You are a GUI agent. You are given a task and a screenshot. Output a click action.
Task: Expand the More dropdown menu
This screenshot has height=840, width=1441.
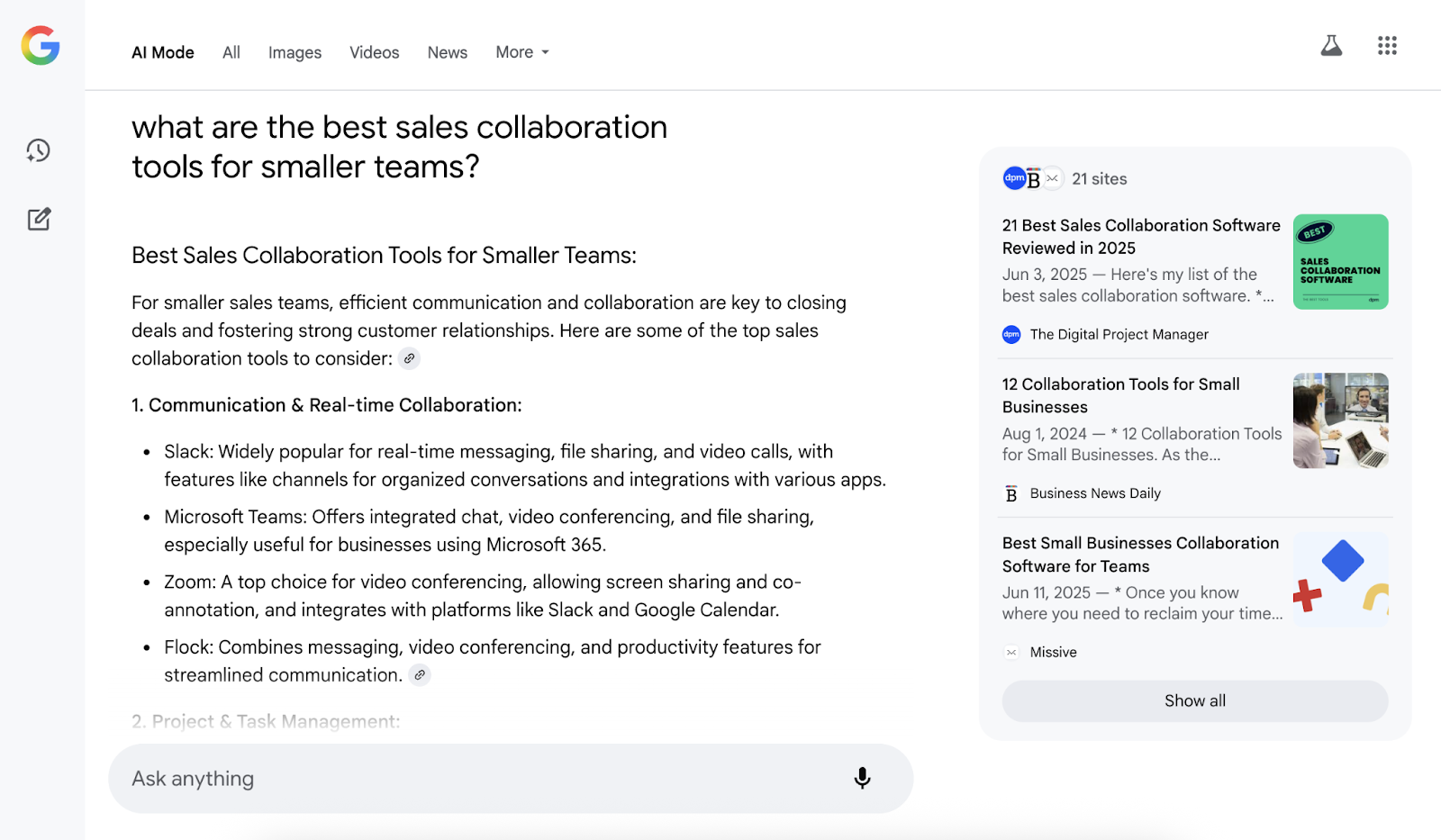pos(522,52)
